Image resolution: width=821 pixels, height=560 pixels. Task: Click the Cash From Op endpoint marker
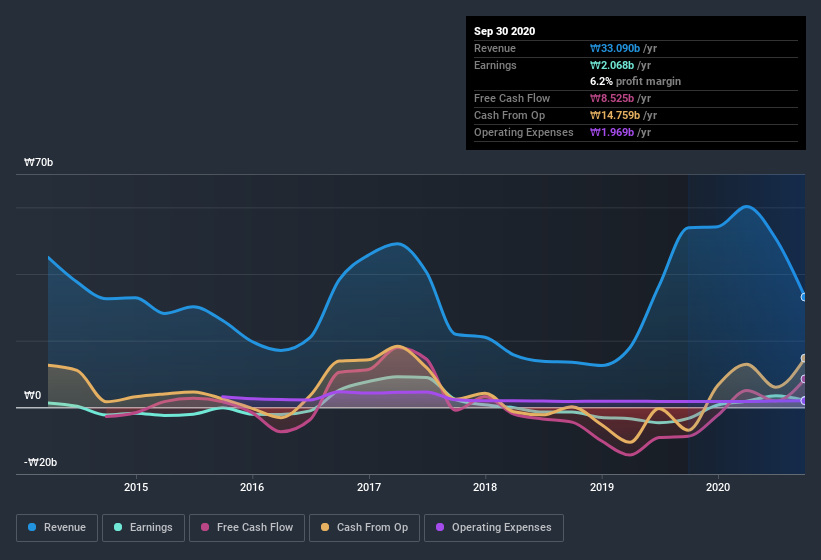pyautogui.click(x=804, y=358)
